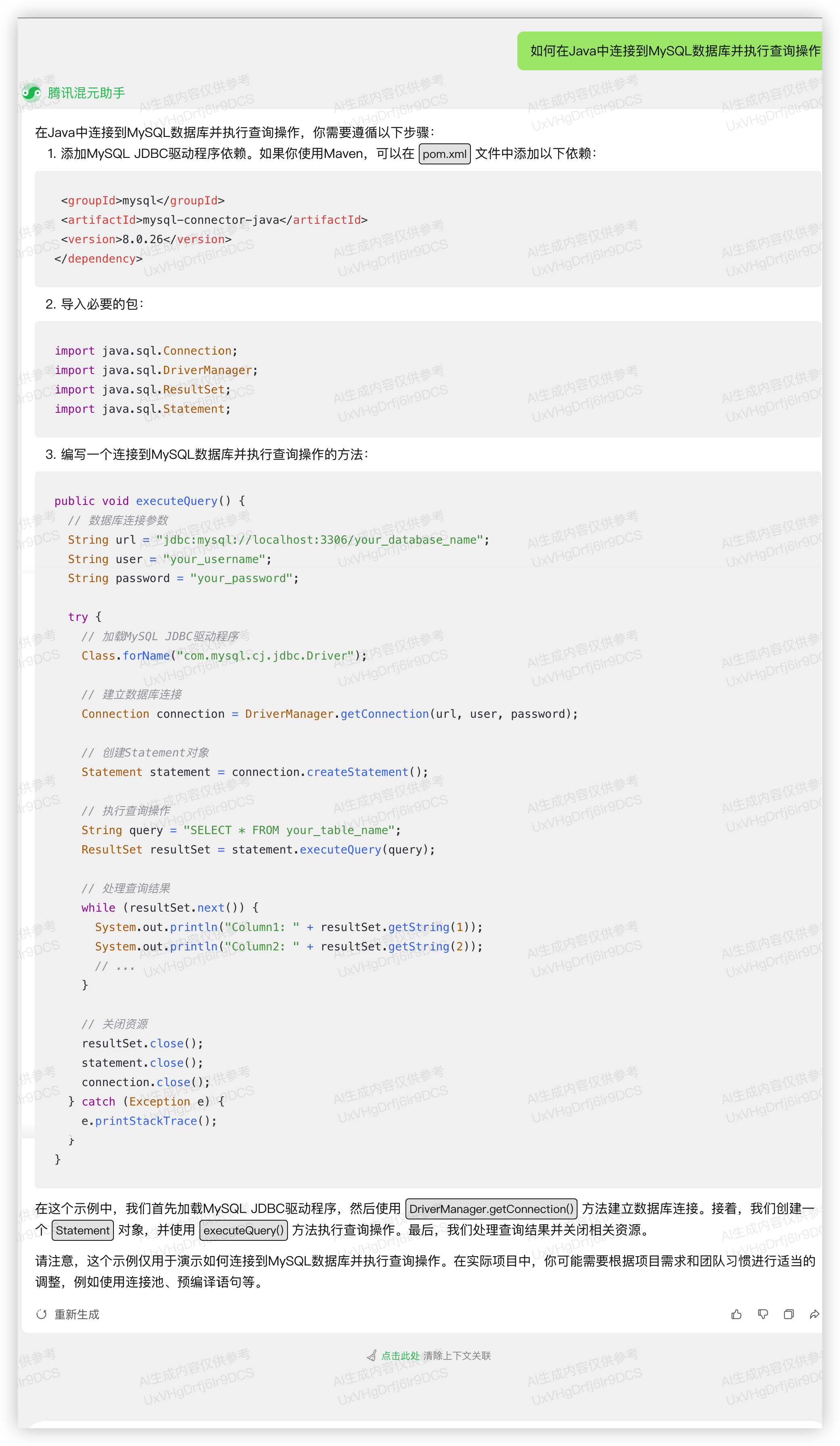This screenshot has height=1446, width=840.
Task: Click the Tencent Hunyuan assistant avatar icon
Action: (x=31, y=92)
